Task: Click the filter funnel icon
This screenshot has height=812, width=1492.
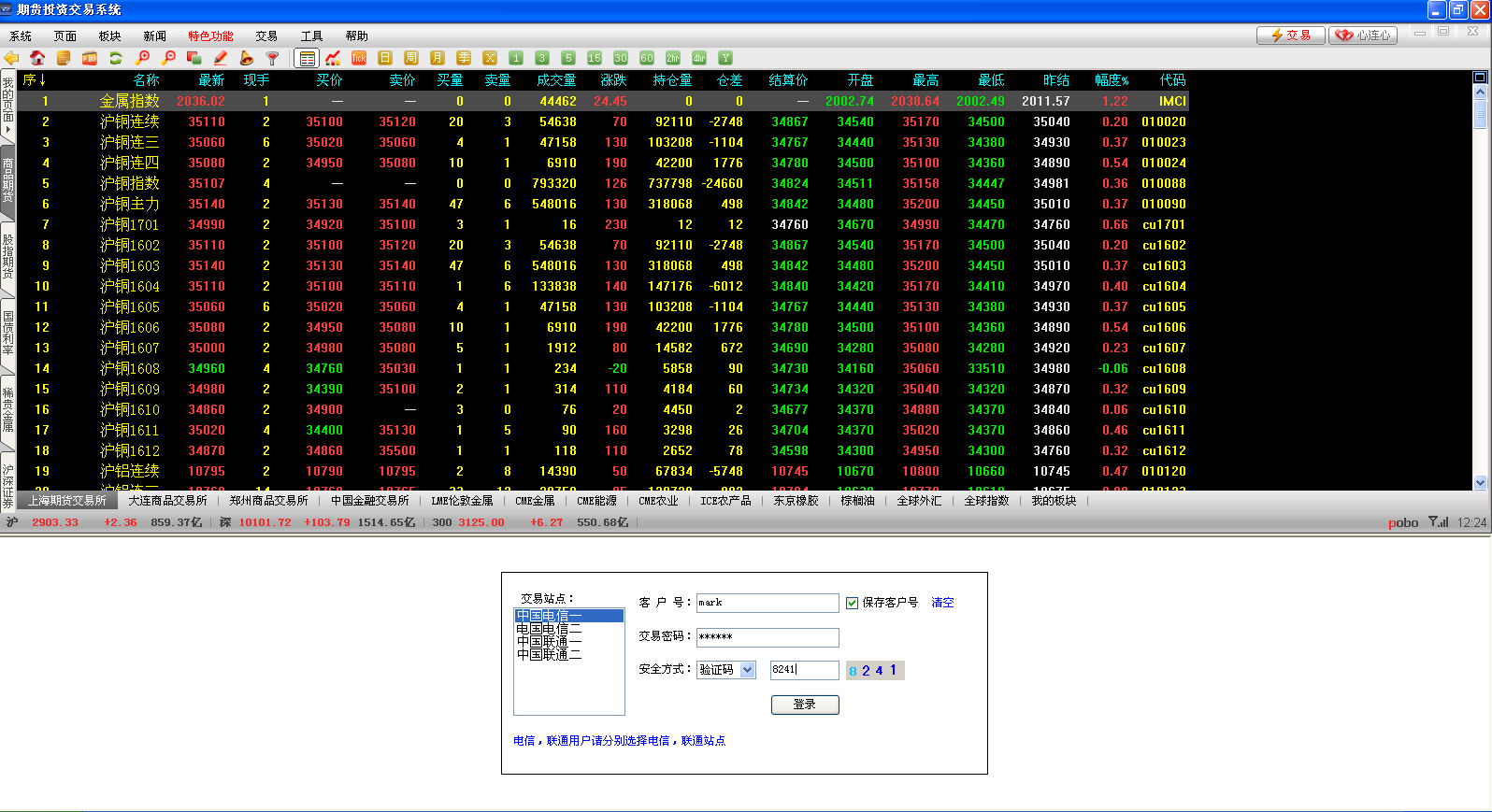Action: tap(273, 58)
